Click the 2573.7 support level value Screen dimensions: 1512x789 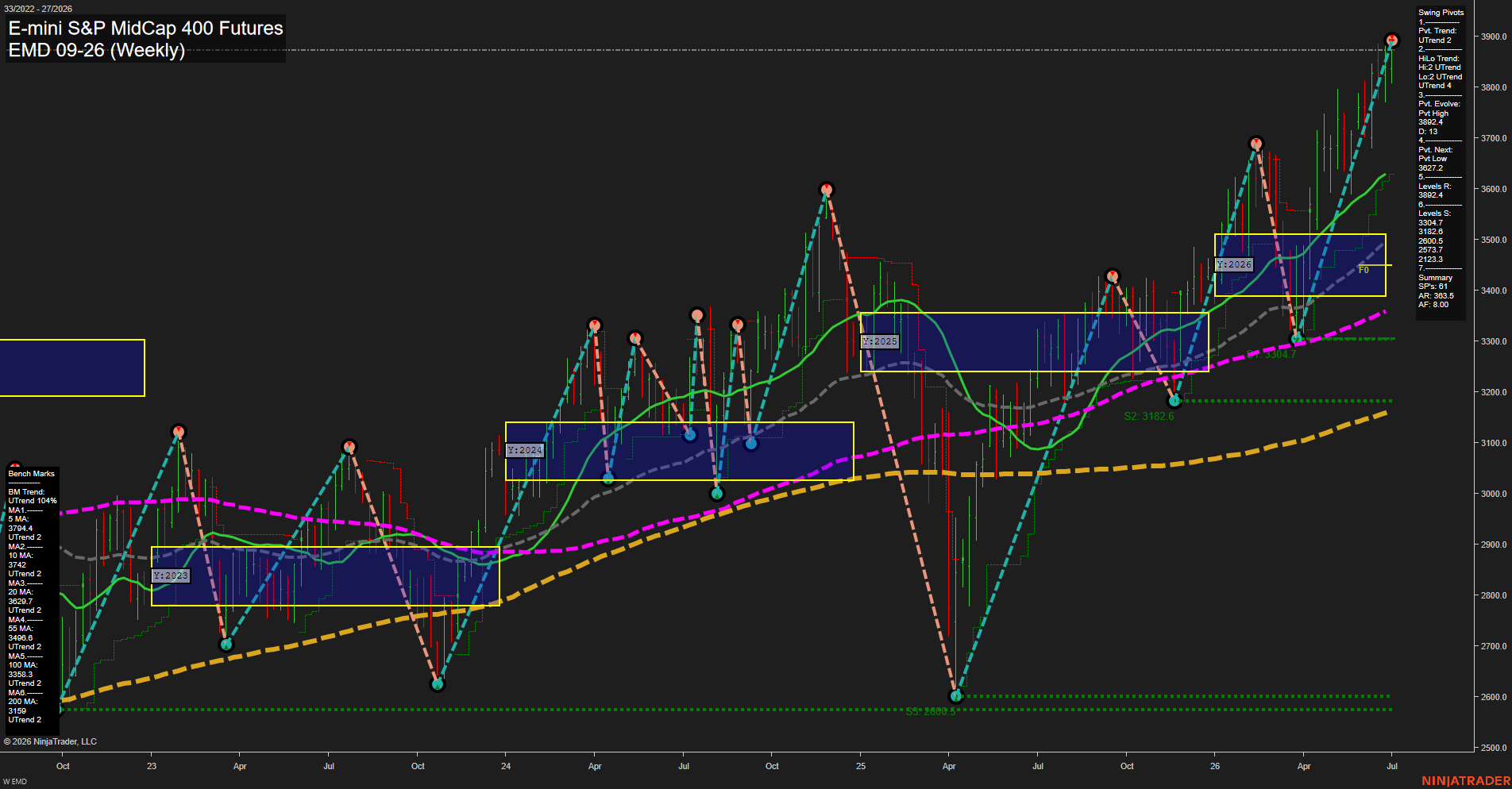click(x=1430, y=250)
